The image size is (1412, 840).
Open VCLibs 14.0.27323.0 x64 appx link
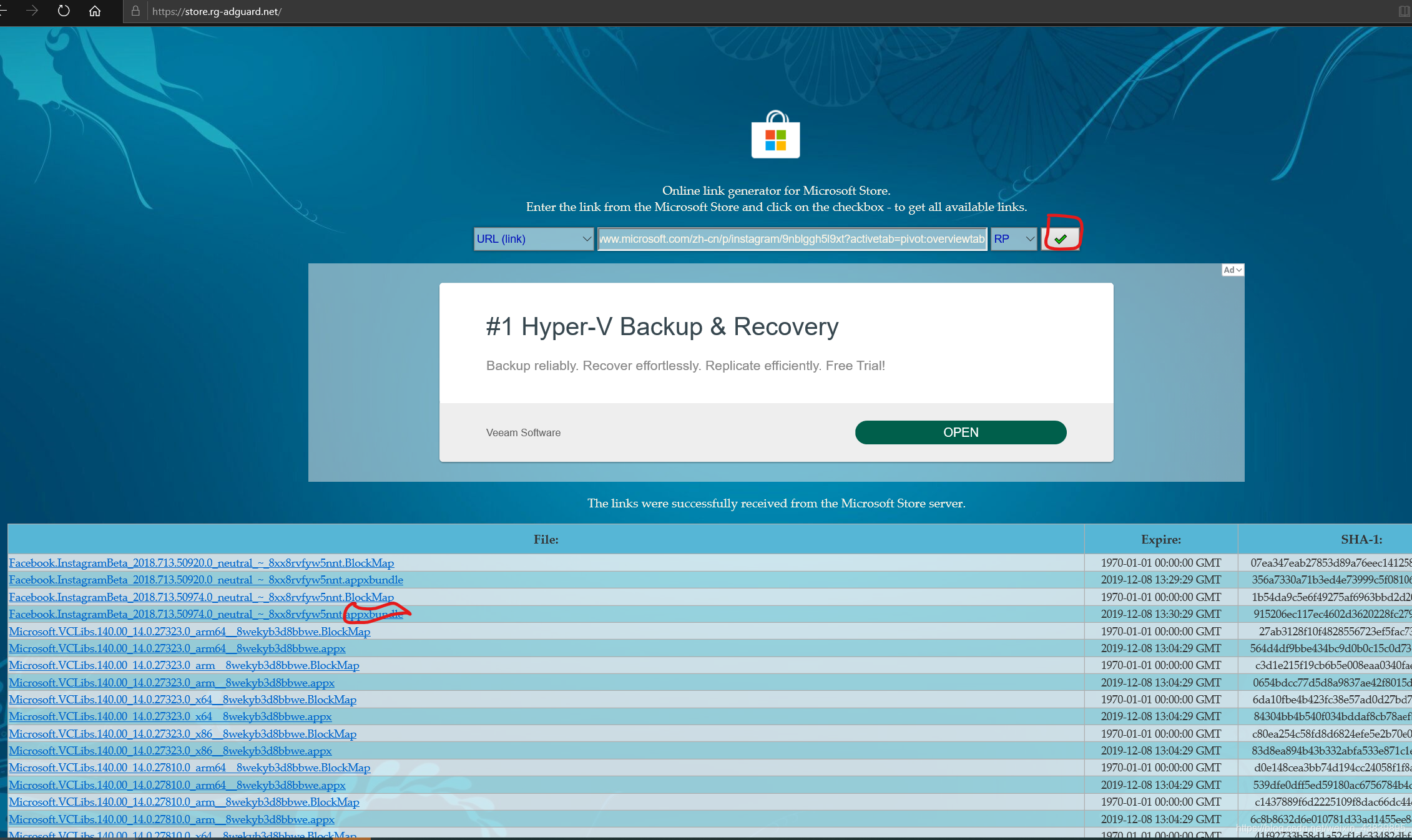pyautogui.click(x=170, y=716)
